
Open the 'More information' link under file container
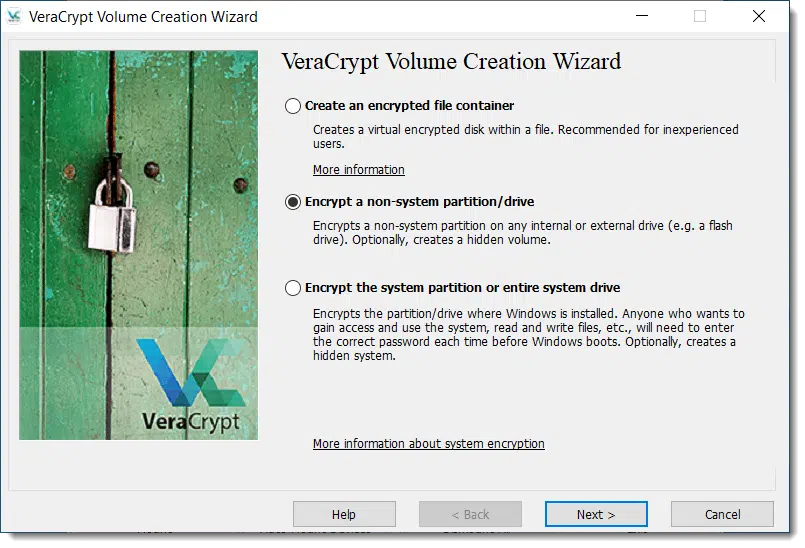[358, 169]
